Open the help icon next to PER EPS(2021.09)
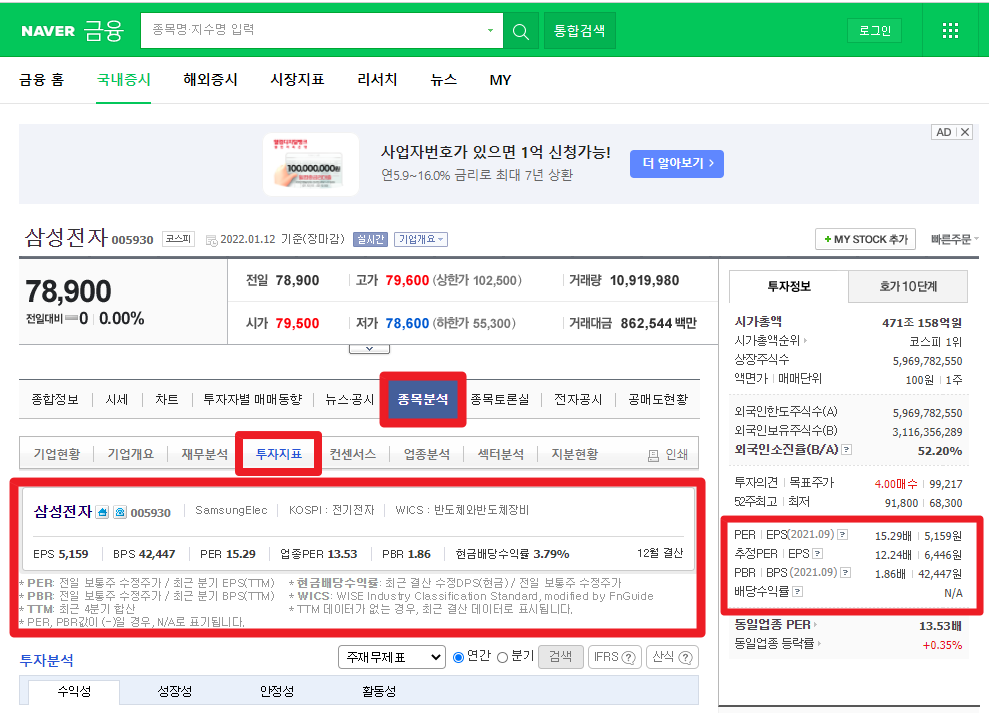Screen dimensions: 989x713 point(842,535)
